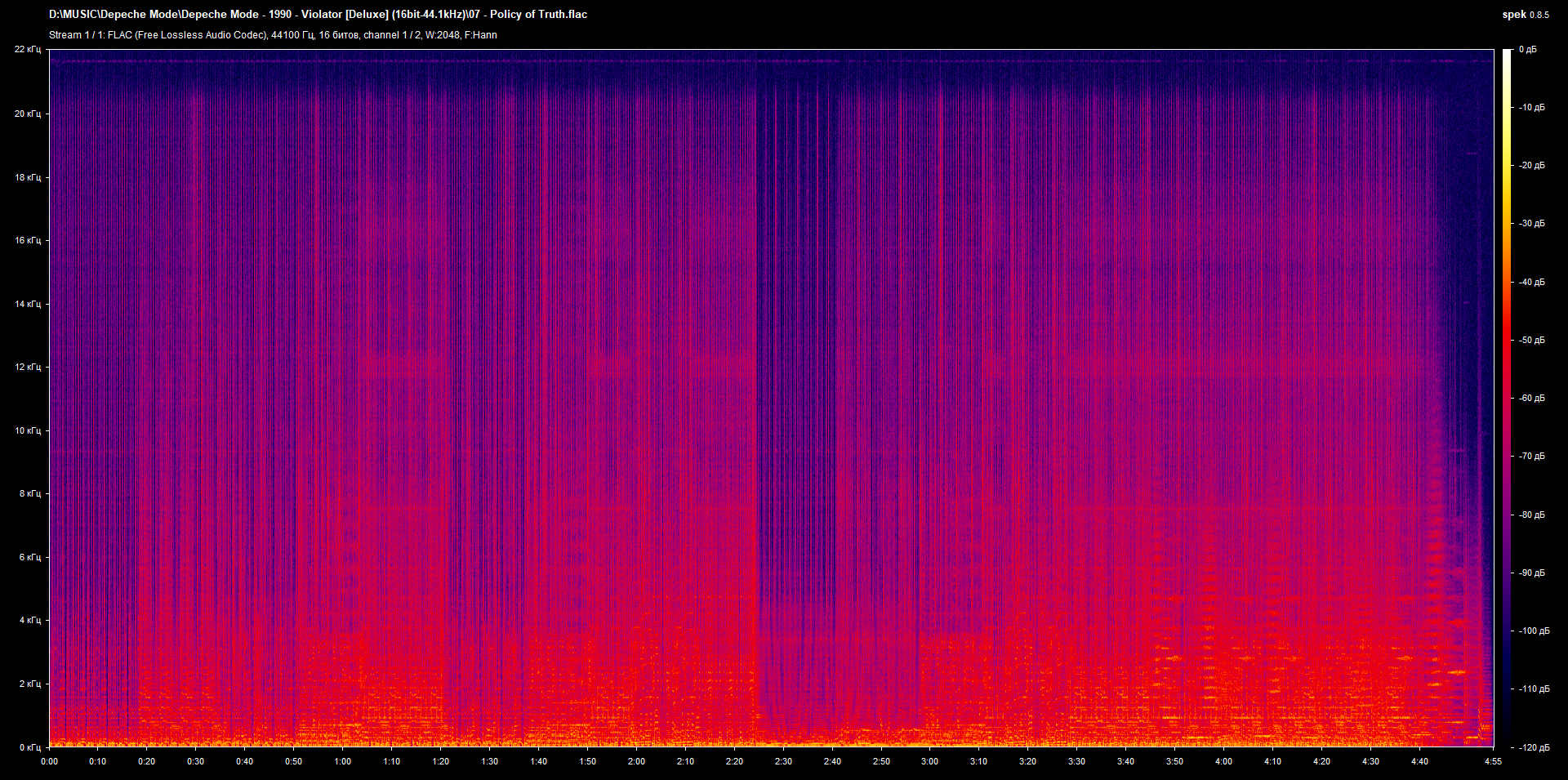
Task: Click the 10 кГц frequency axis label
Action: pyautogui.click(x=28, y=430)
